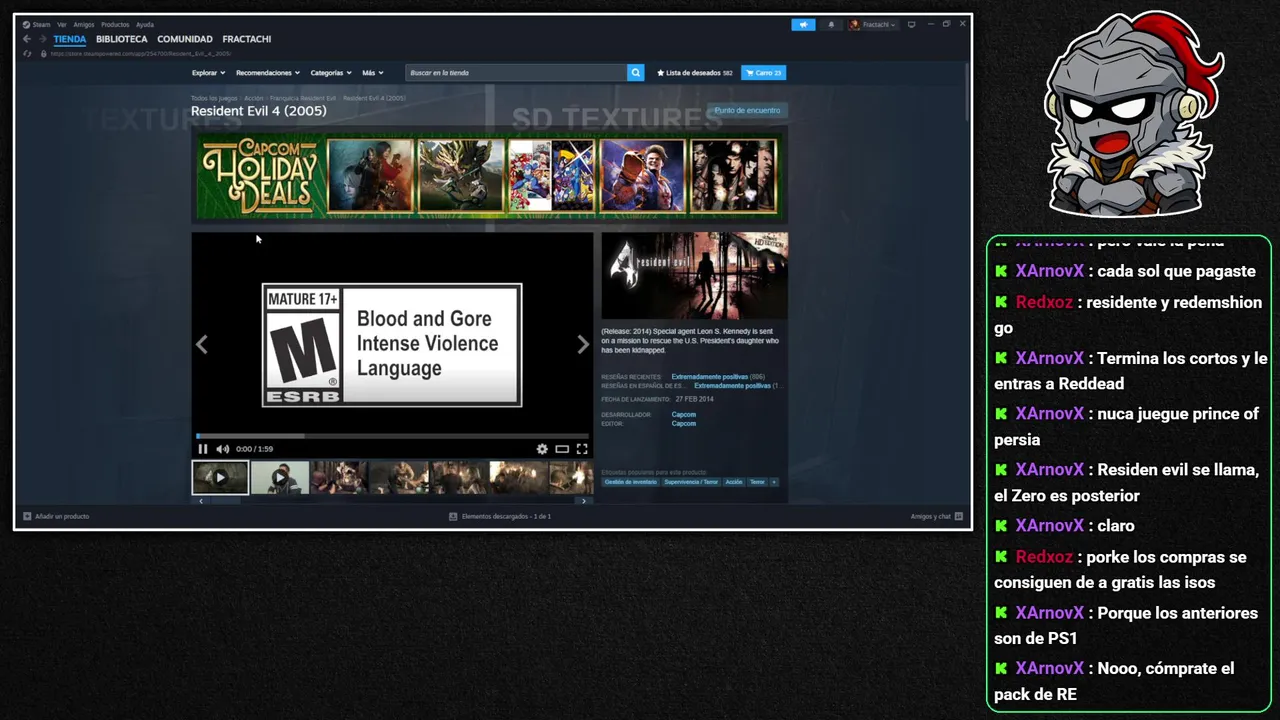Screen dimensions: 1280x720
Task: Expand the Explorar dropdown
Action: click(x=208, y=73)
